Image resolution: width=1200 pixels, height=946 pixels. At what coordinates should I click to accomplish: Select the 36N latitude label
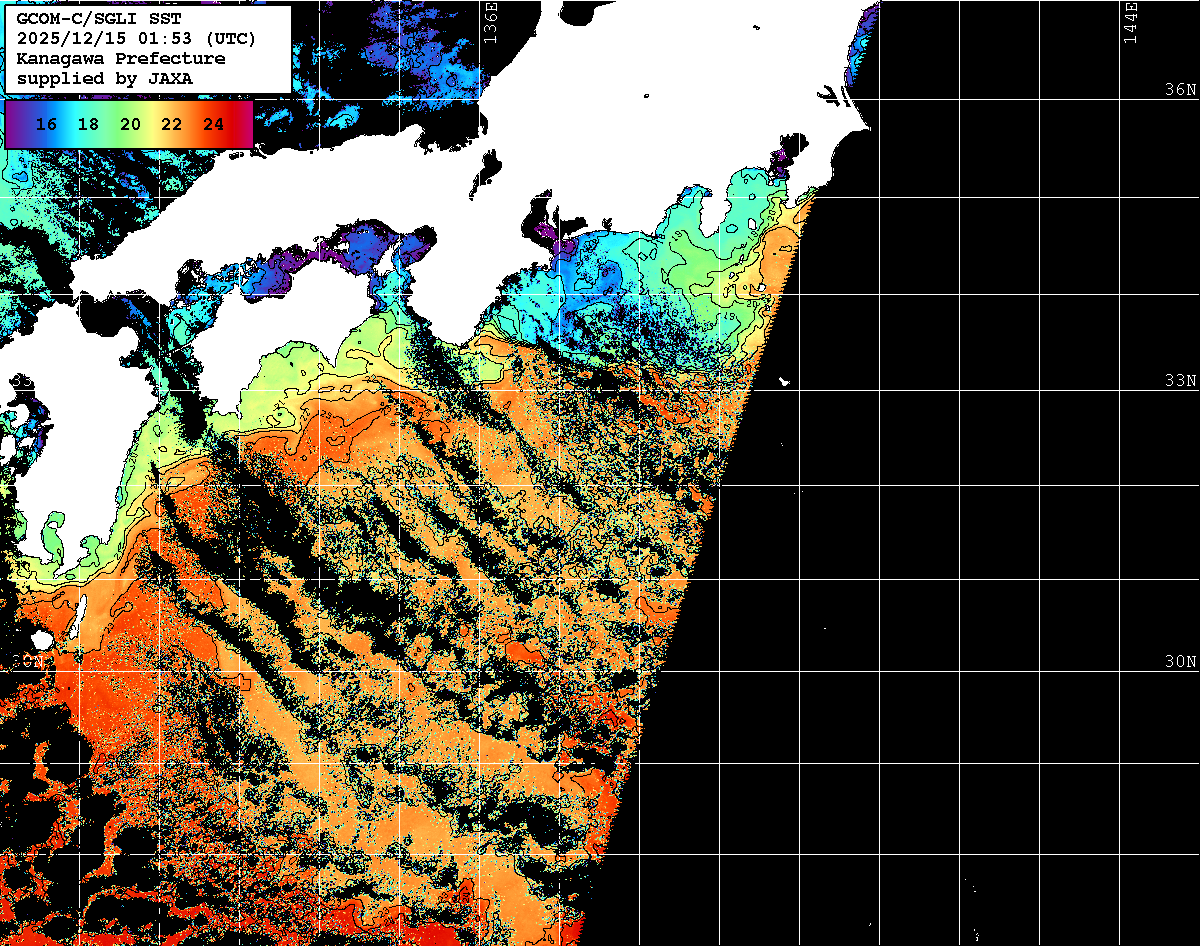[1180, 89]
